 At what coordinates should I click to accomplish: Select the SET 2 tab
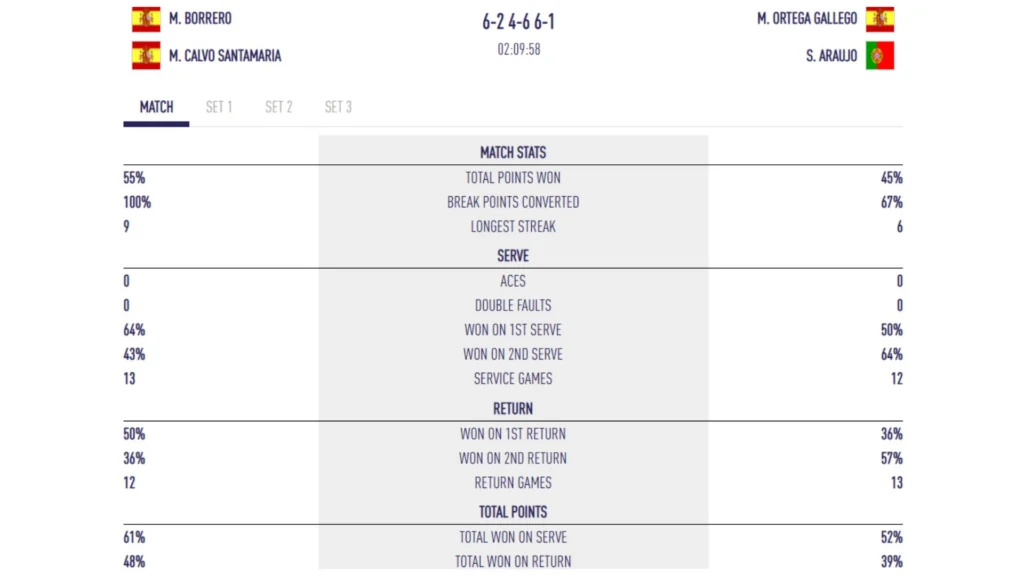click(x=278, y=107)
